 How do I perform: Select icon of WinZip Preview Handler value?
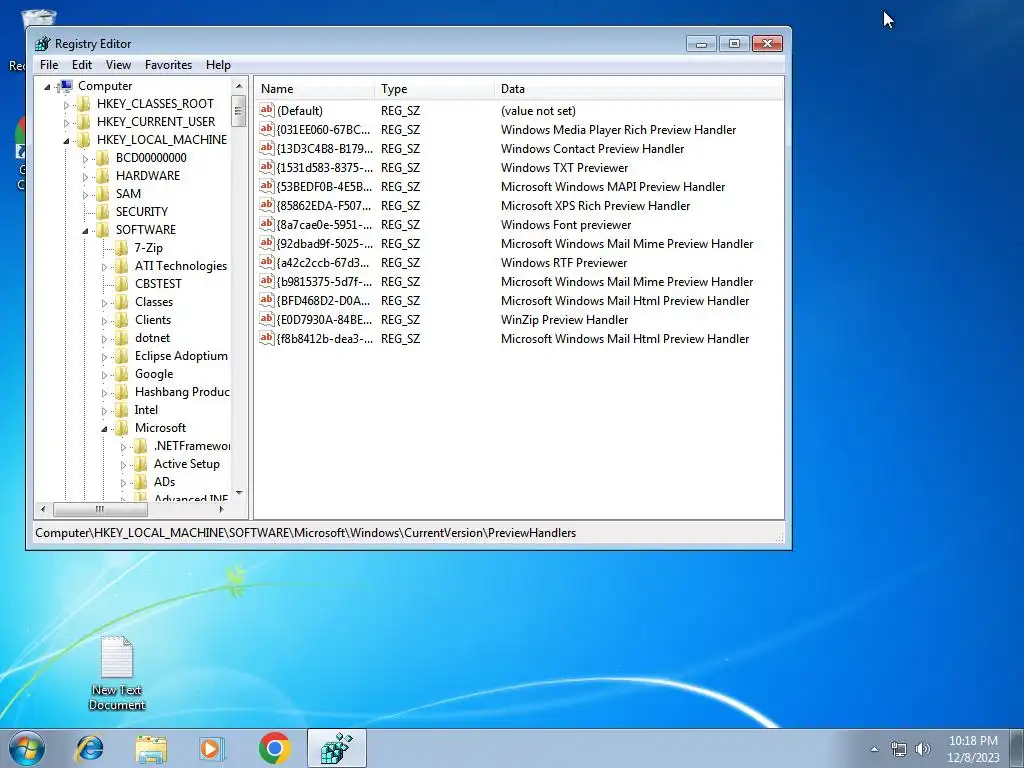pos(266,319)
